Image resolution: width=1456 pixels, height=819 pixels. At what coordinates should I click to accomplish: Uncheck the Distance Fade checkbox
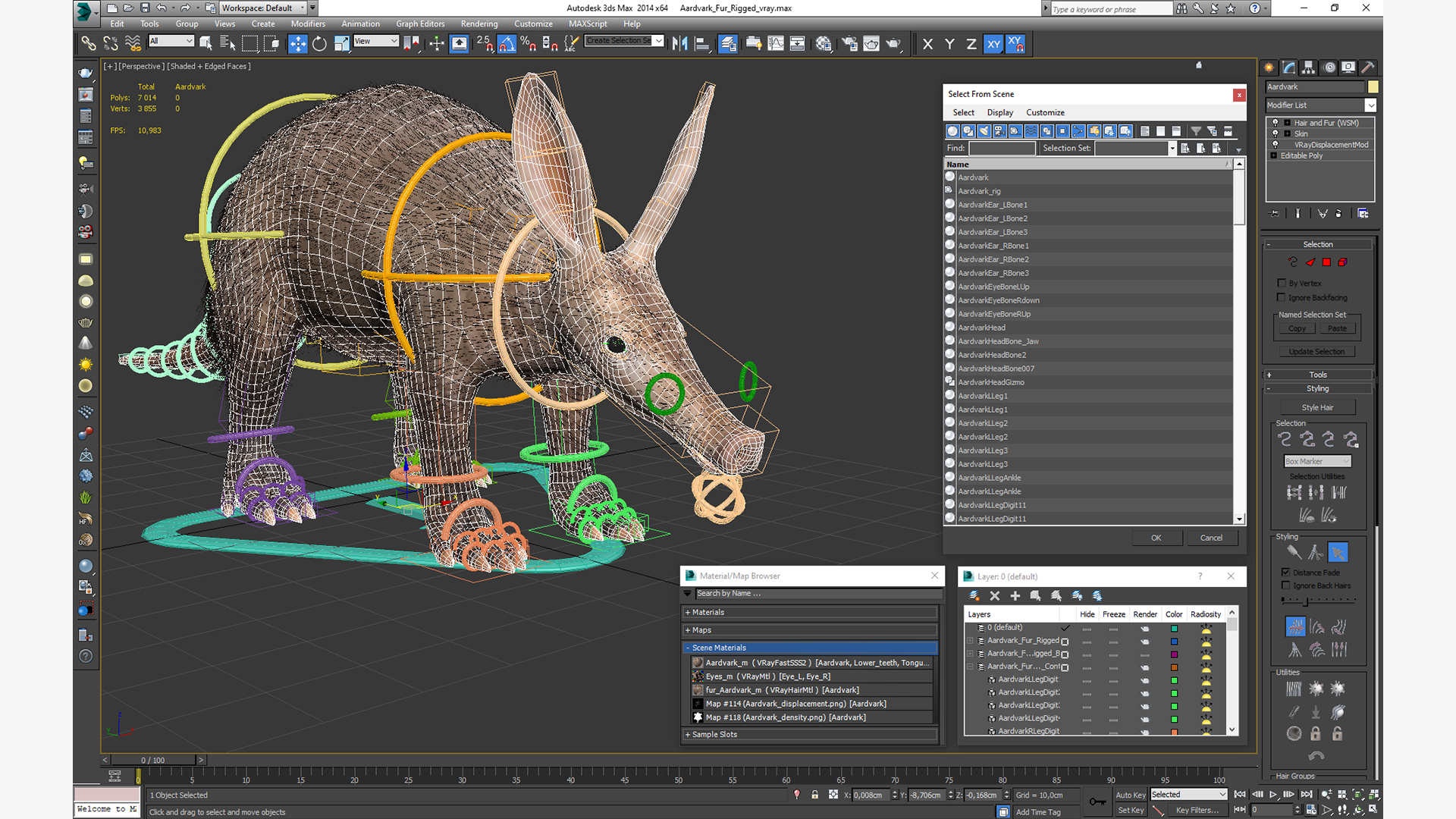pyautogui.click(x=1285, y=572)
